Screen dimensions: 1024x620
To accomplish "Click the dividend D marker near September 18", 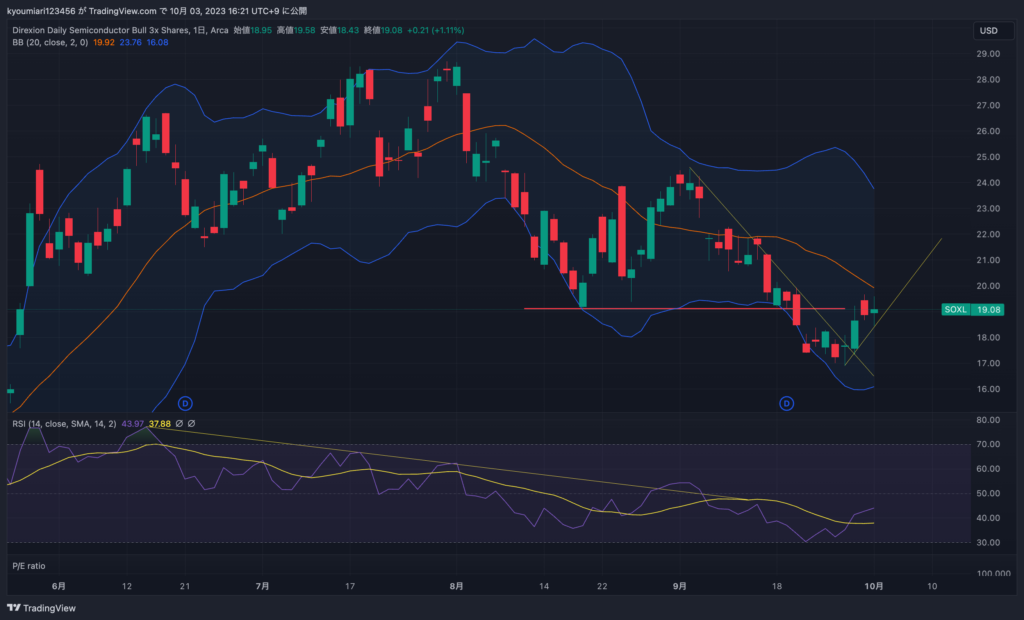I will click(786, 403).
